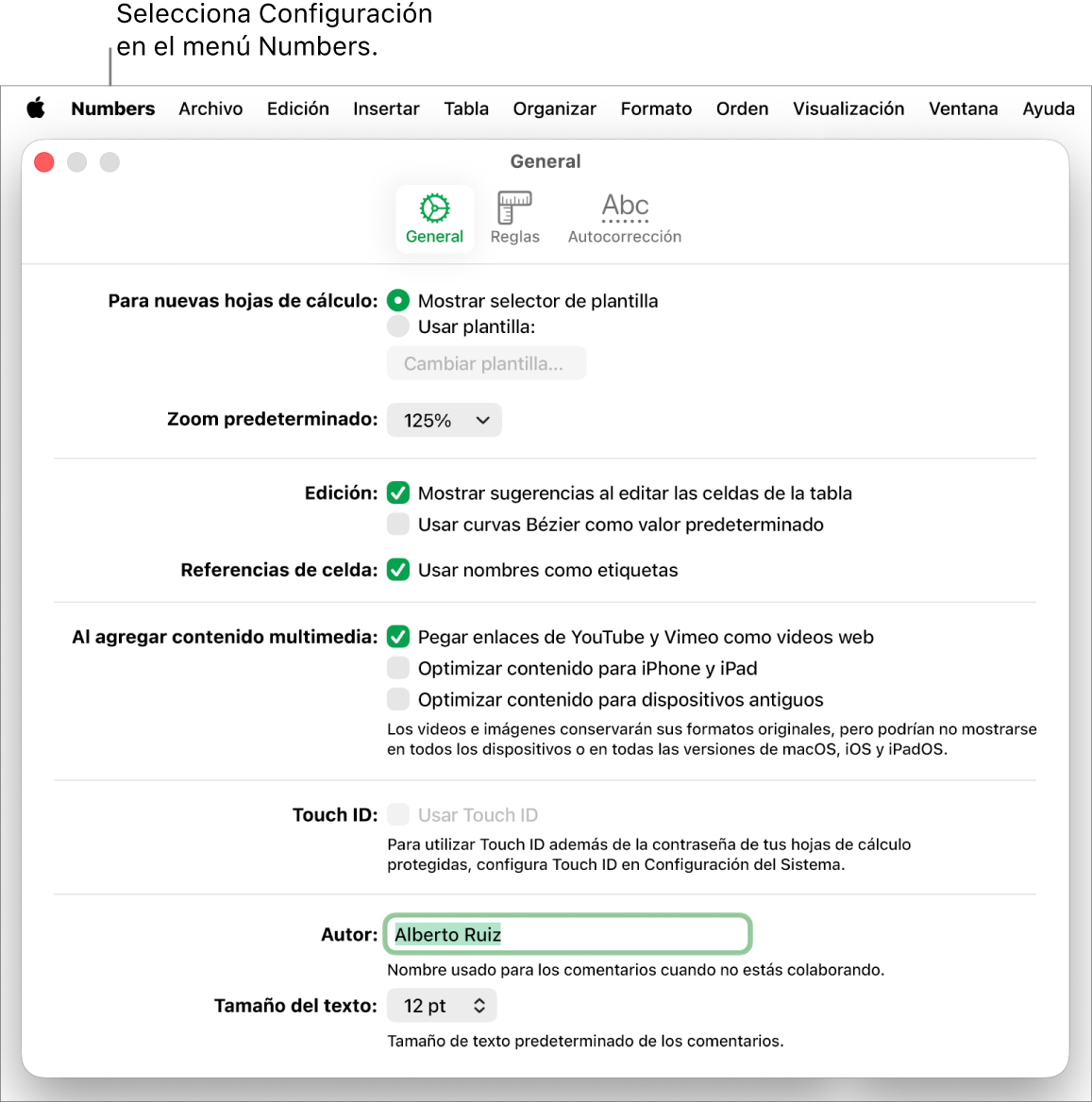Choose the 'Usar plantilla' option

coord(397,326)
